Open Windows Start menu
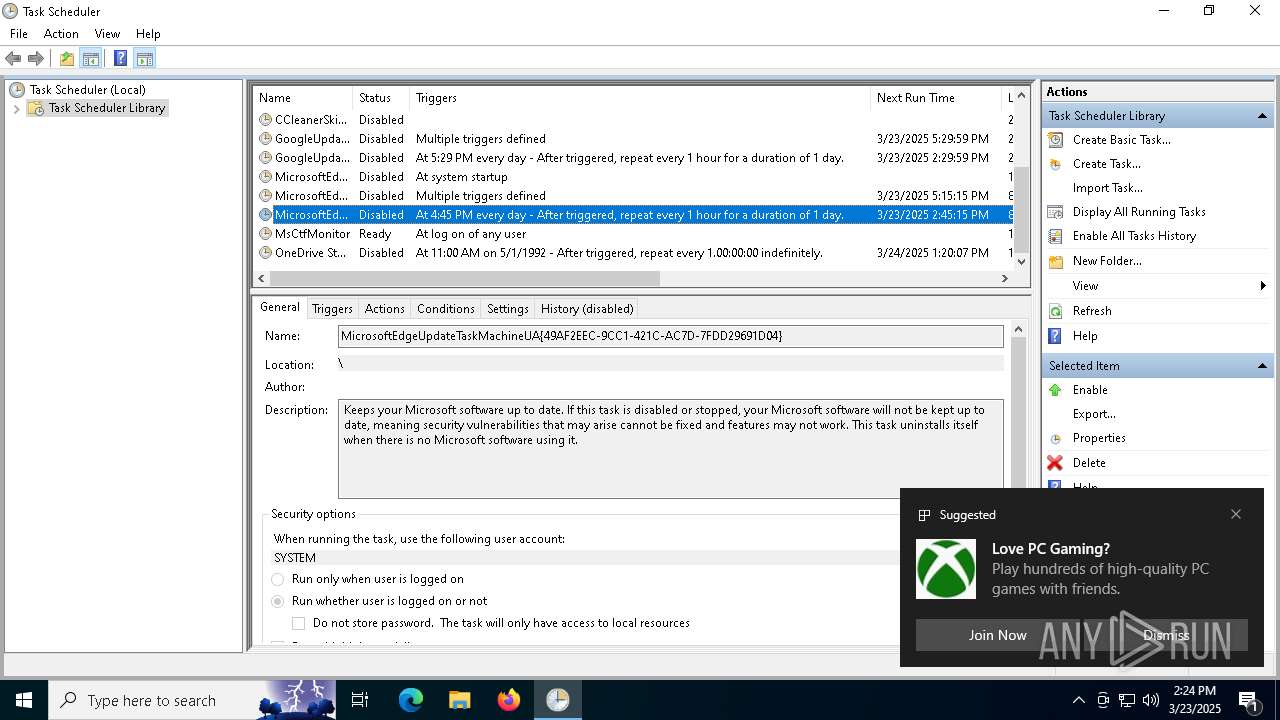 click(x=24, y=700)
